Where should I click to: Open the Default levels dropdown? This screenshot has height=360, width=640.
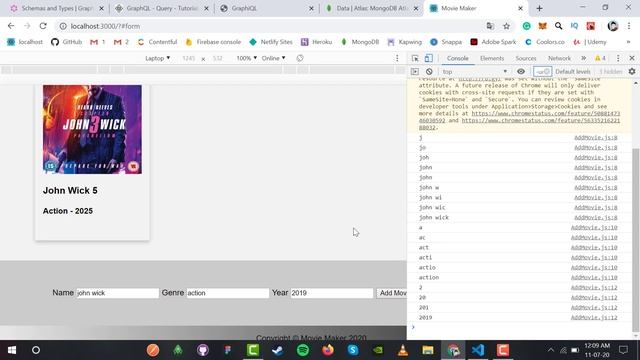pyautogui.click(x=573, y=71)
